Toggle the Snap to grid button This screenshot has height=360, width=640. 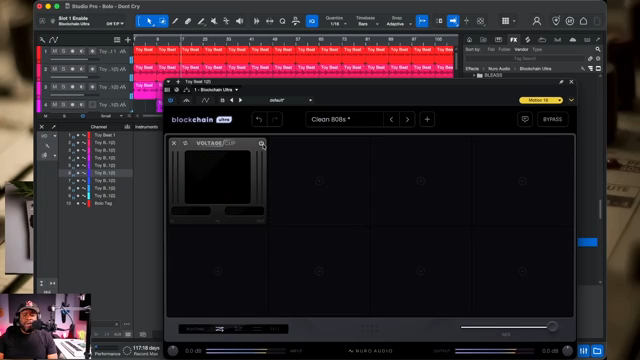(422, 21)
